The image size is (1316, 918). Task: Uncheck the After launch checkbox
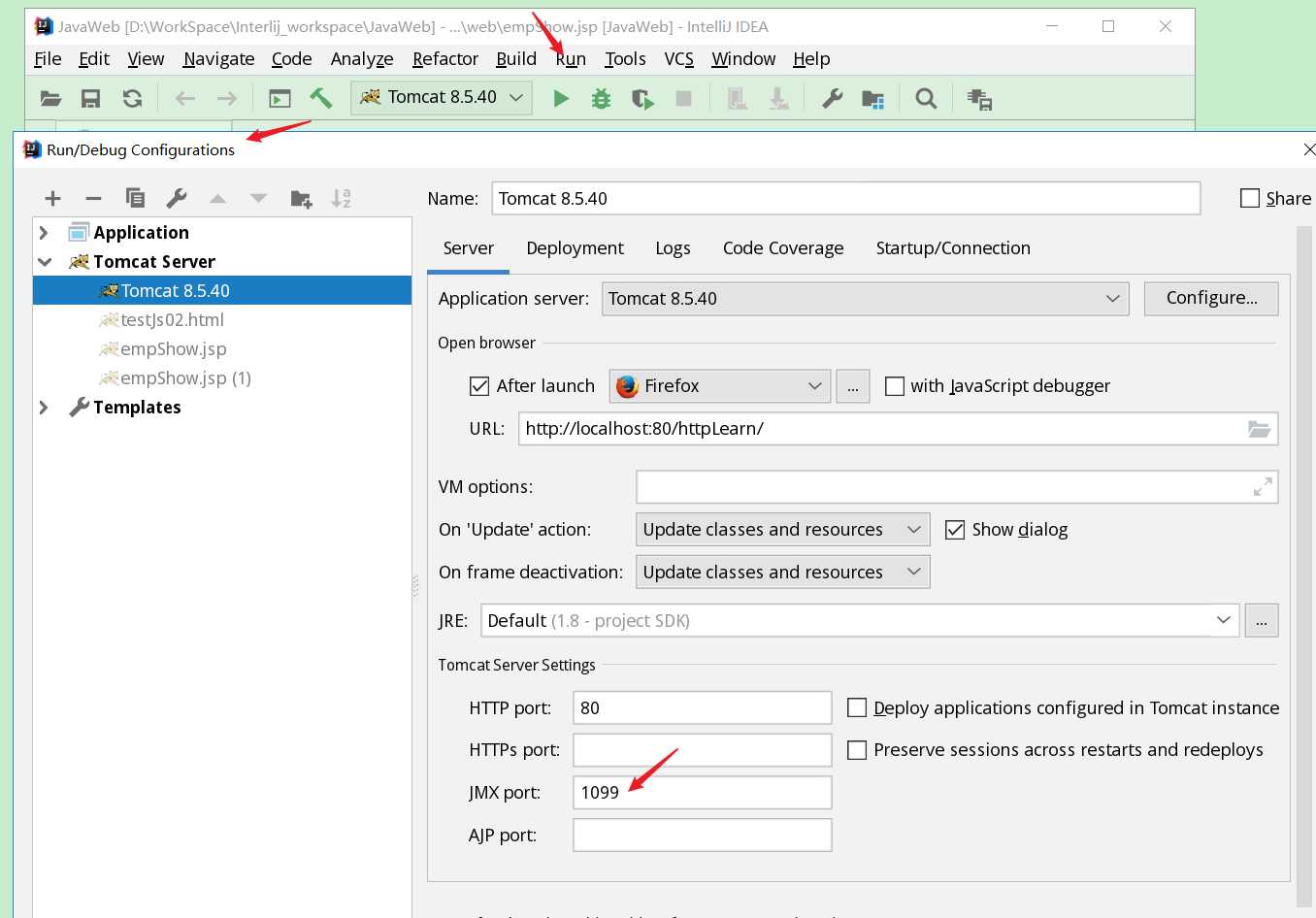coord(479,386)
